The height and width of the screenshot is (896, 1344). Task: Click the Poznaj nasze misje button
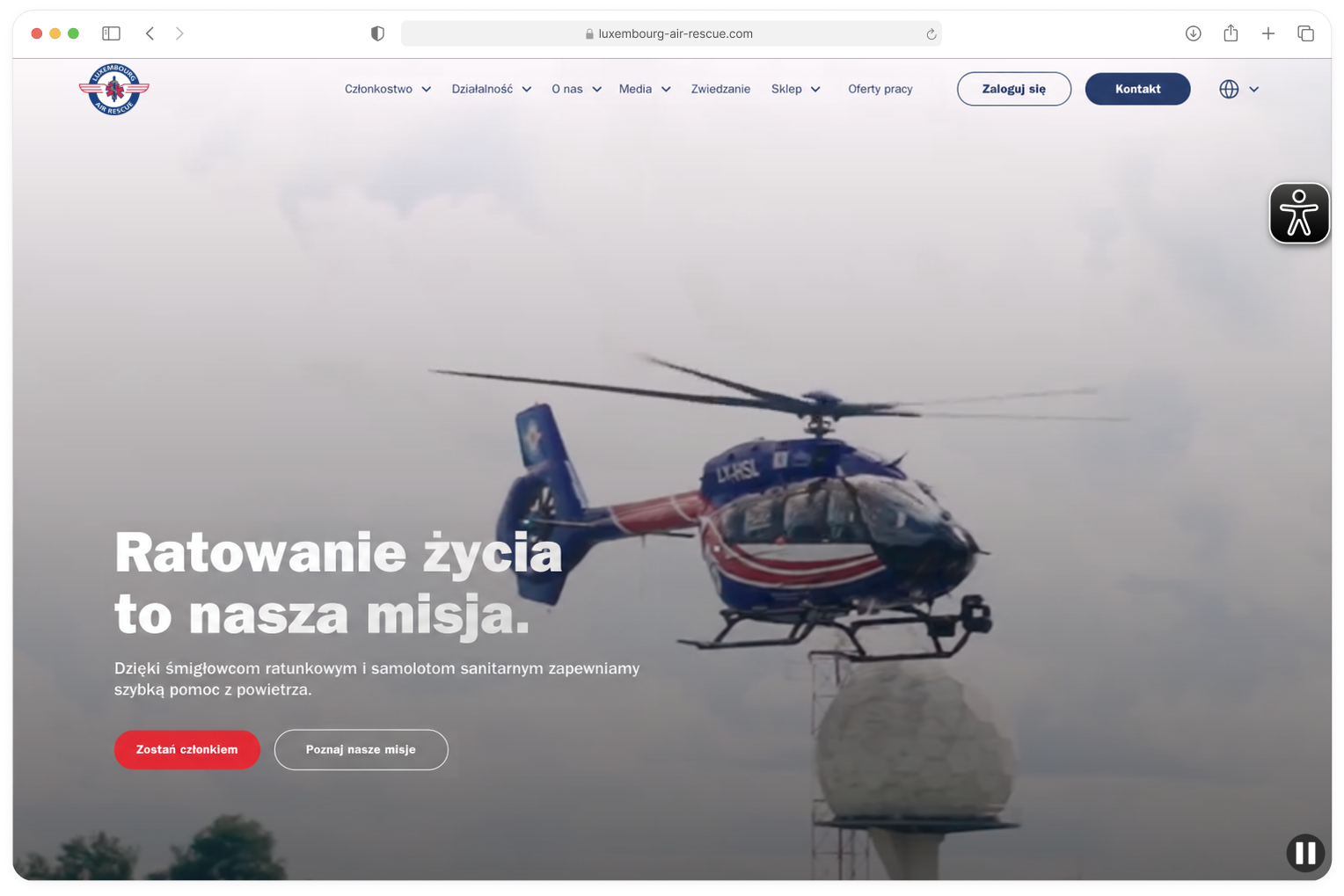(361, 750)
